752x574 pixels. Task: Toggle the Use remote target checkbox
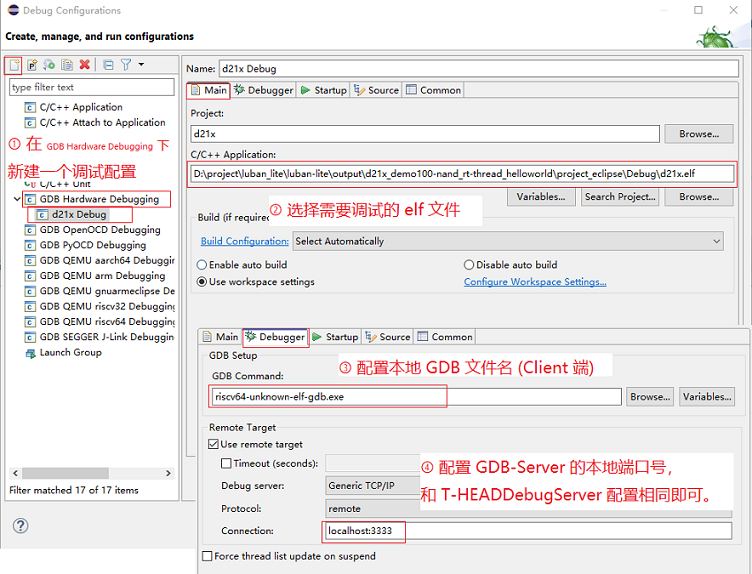click(x=214, y=444)
